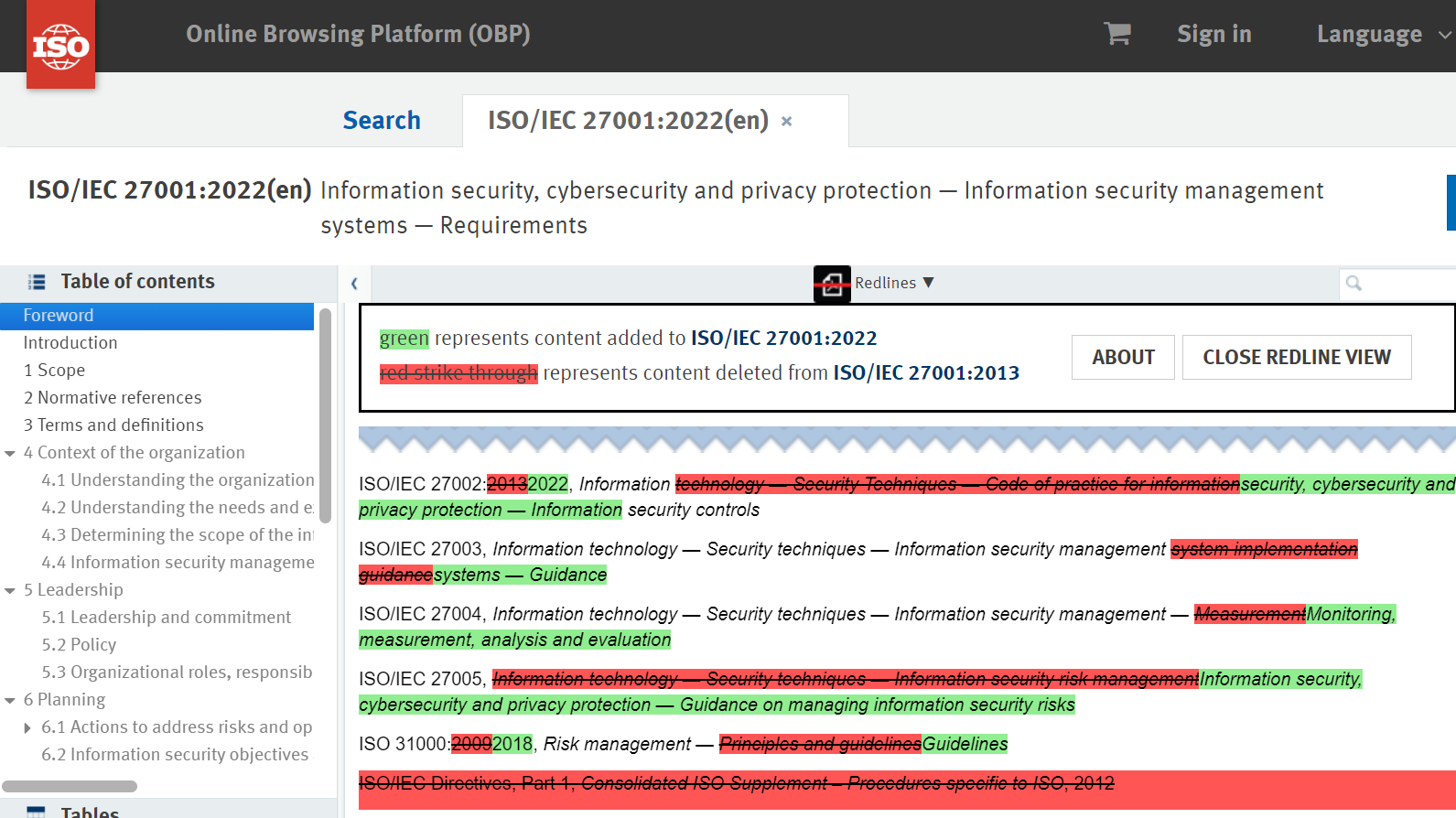Click the Redlines document icon
This screenshot has height=818, width=1456.
coord(832,284)
